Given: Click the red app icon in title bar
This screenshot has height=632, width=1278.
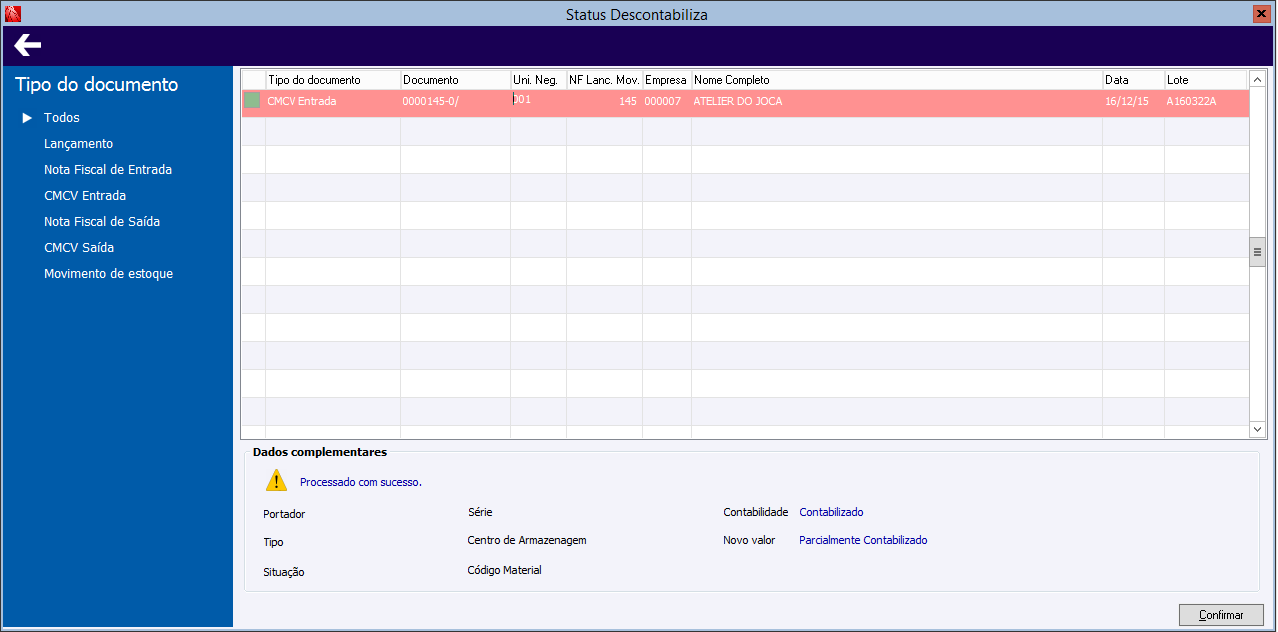Looking at the screenshot, I should (x=12, y=14).
